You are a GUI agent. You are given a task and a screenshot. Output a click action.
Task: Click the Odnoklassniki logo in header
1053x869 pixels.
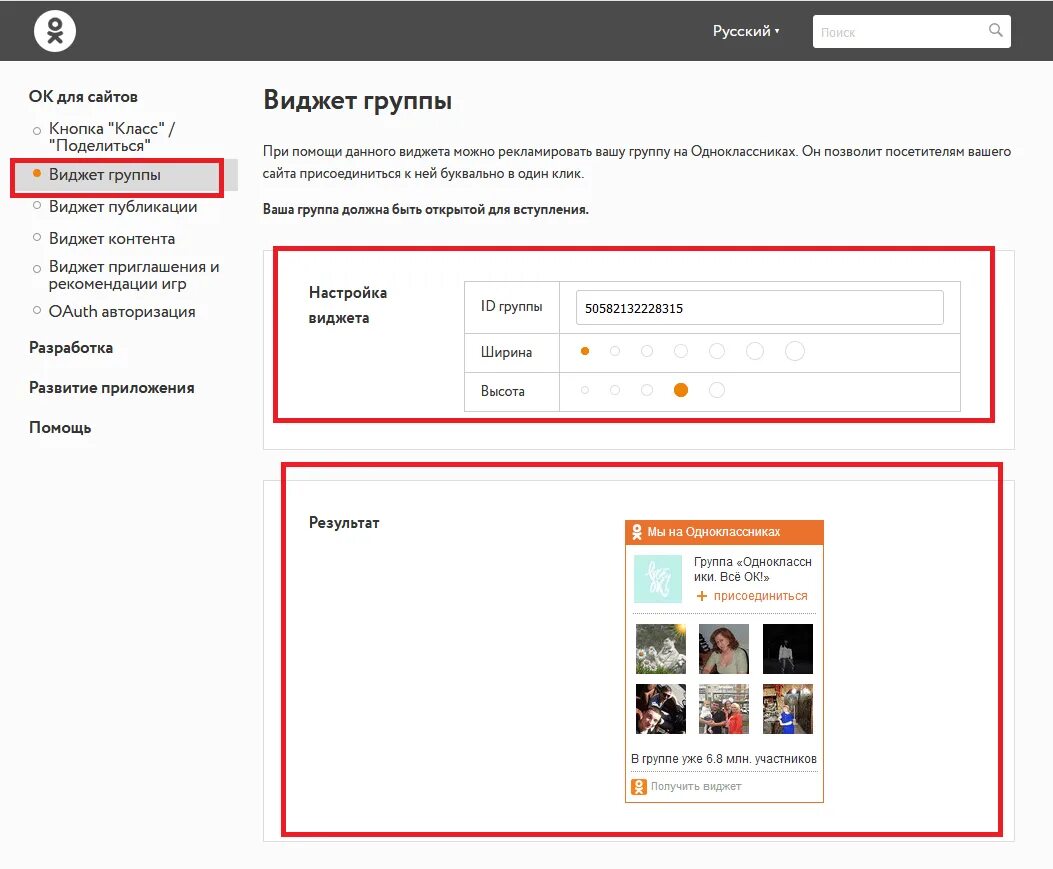(x=55, y=31)
